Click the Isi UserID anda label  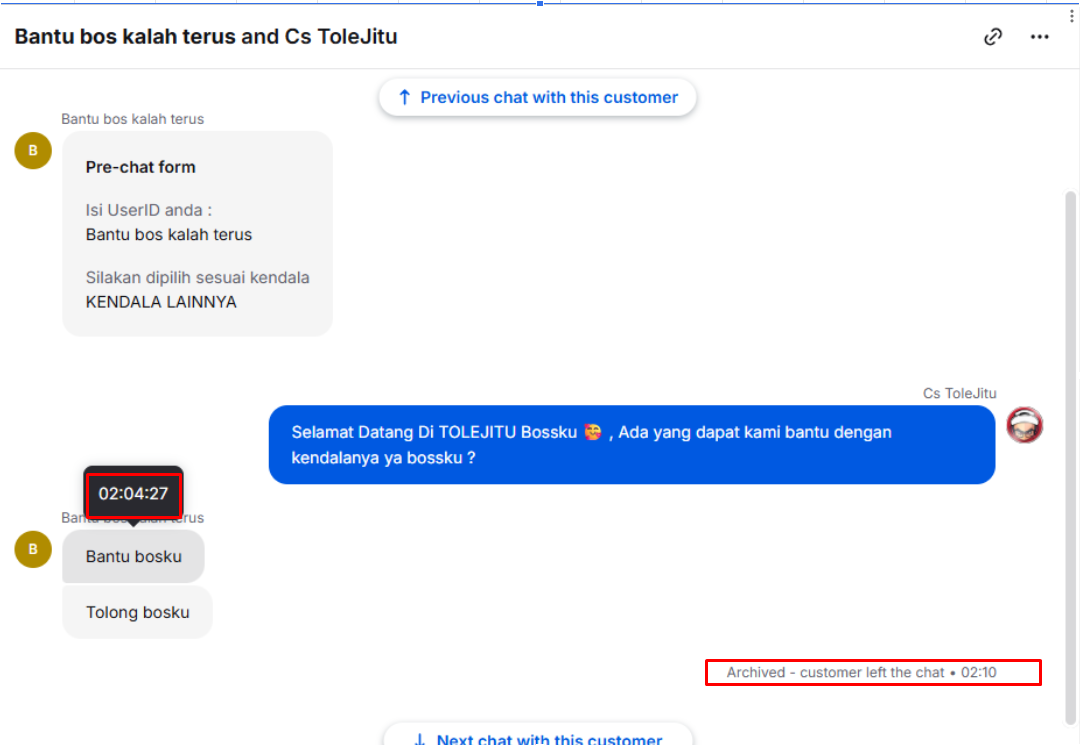pos(149,210)
